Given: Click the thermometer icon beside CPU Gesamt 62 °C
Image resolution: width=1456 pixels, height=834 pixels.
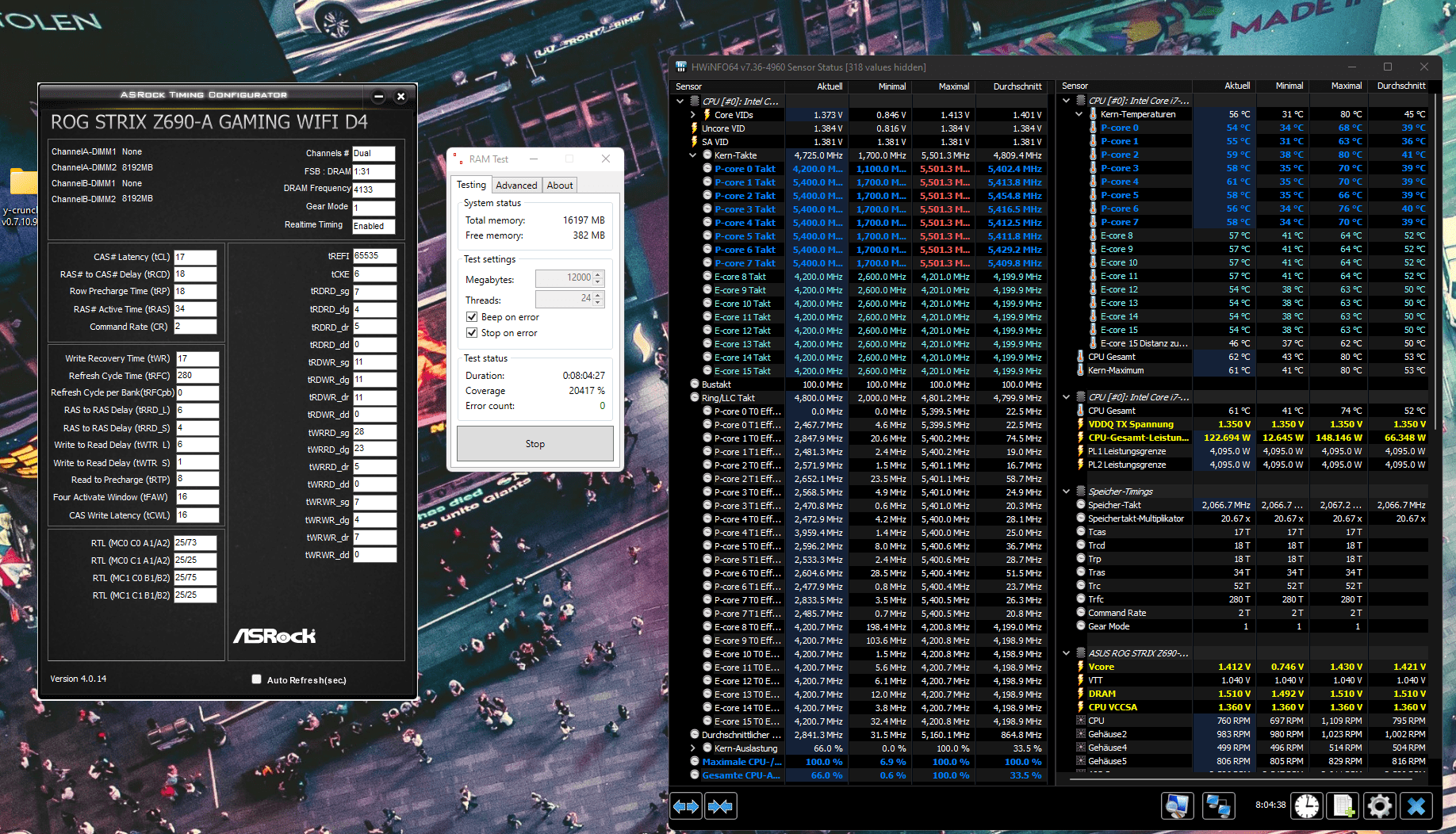Looking at the screenshot, I should point(1080,357).
